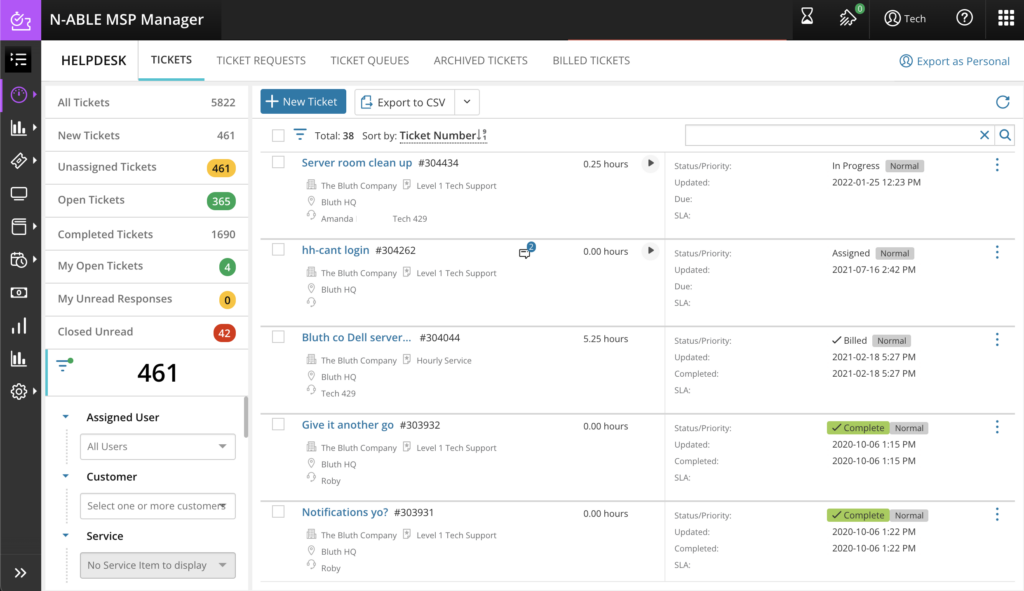Click the filter icon next to Total

tap(300, 135)
